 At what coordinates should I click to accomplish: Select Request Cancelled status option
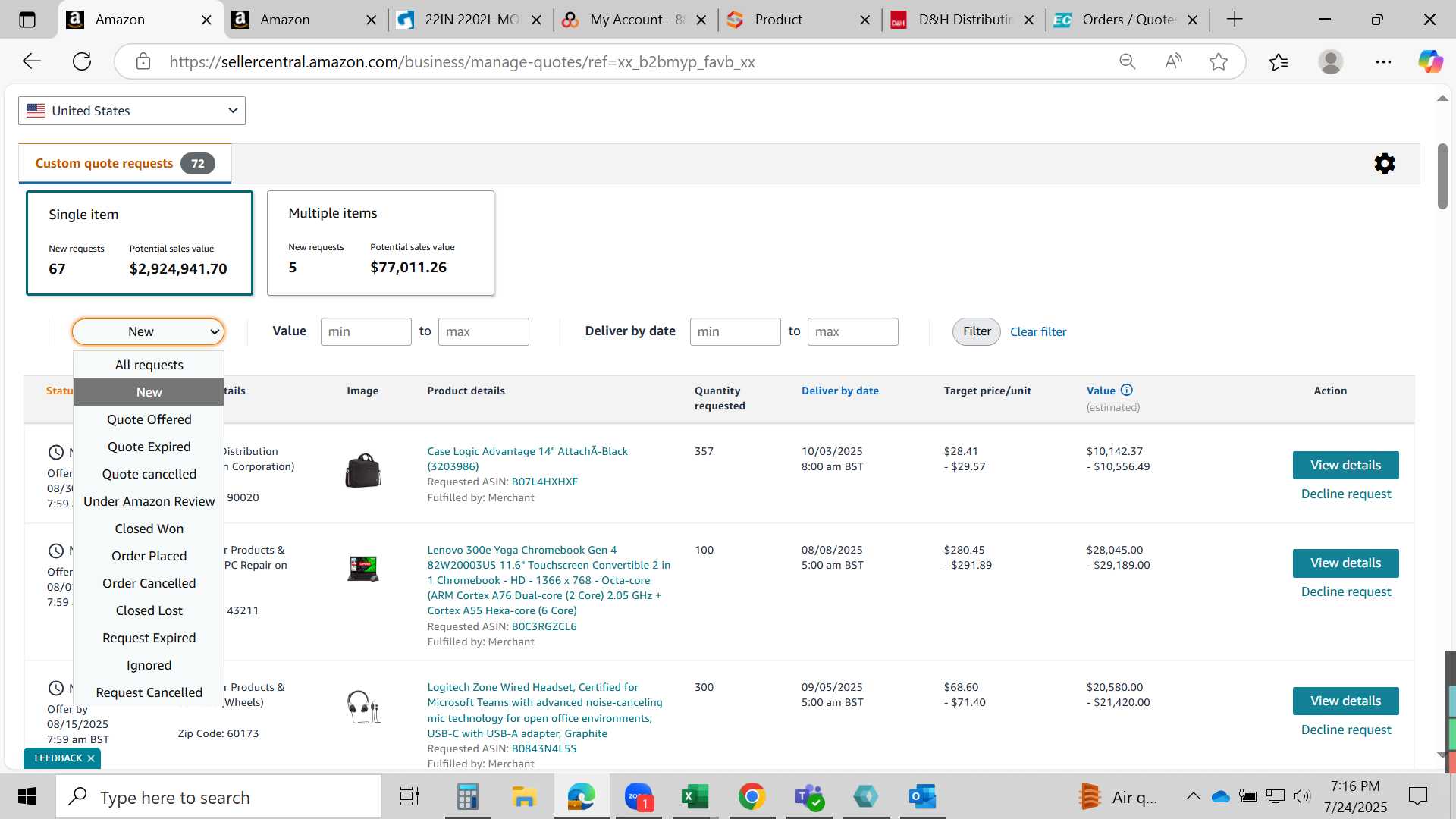click(149, 692)
